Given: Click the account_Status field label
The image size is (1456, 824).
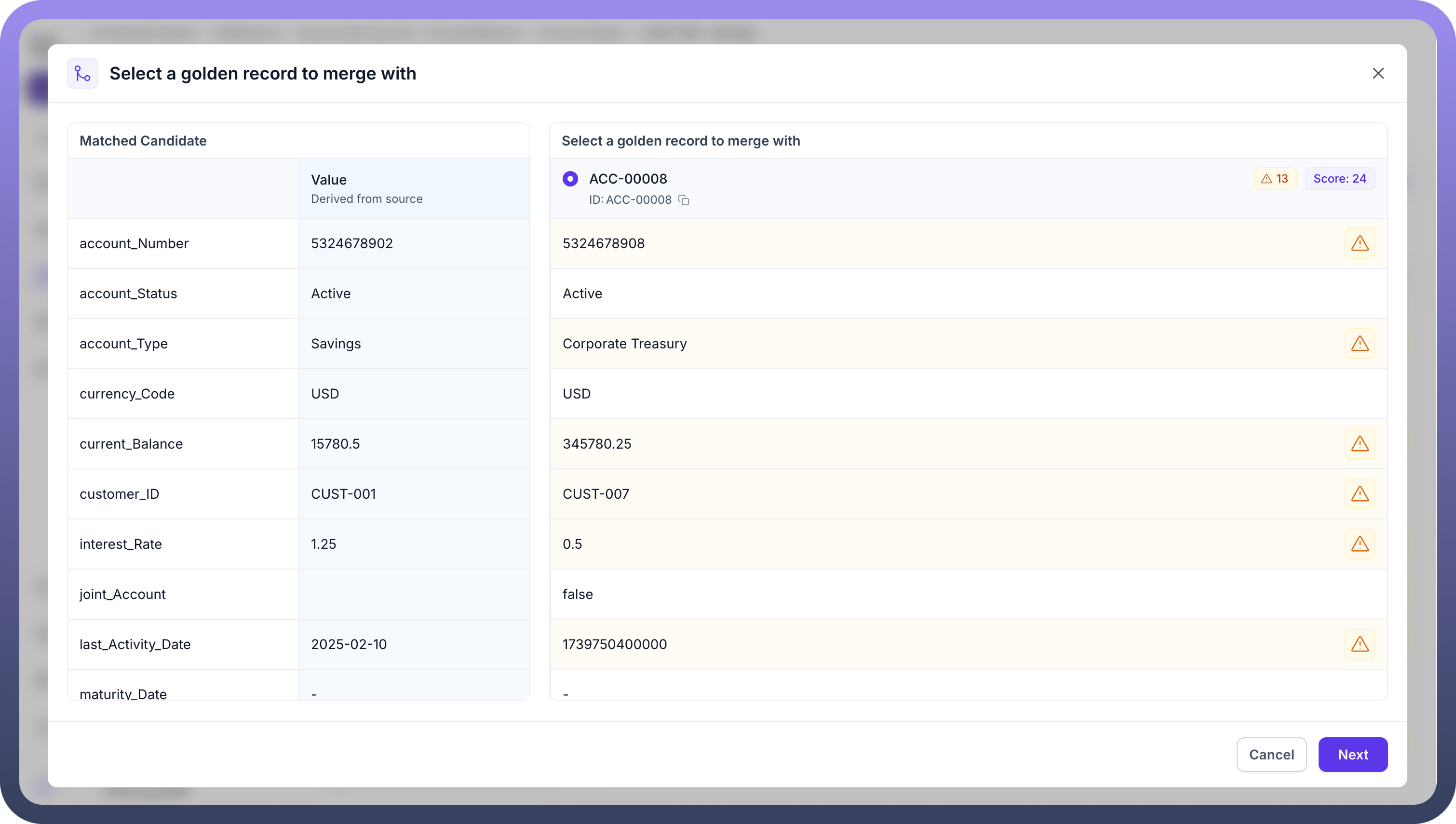Looking at the screenshot, I should [129, 294].
